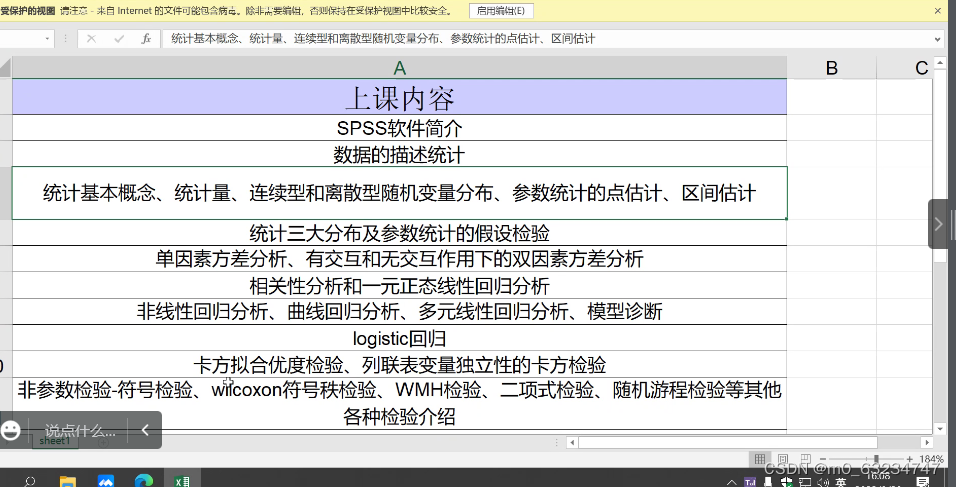Click inside the formula bar text field
Viewport: 956px width, 487px height.
(546, 39)
